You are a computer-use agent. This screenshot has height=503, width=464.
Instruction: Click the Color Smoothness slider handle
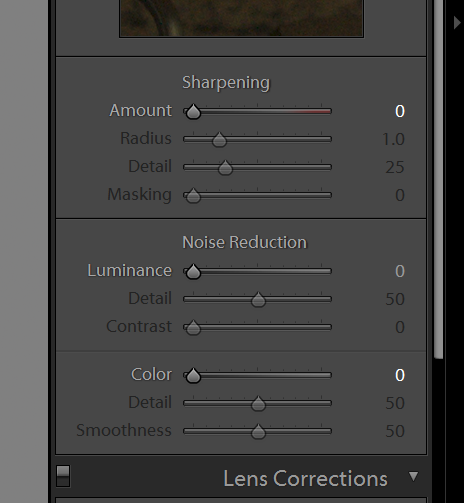(x=258, y=432)
